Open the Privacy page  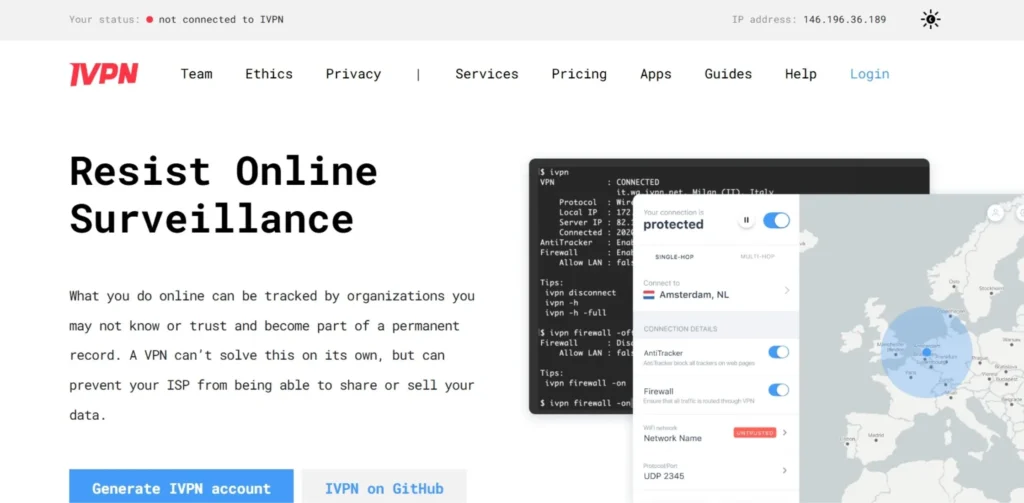353,74
